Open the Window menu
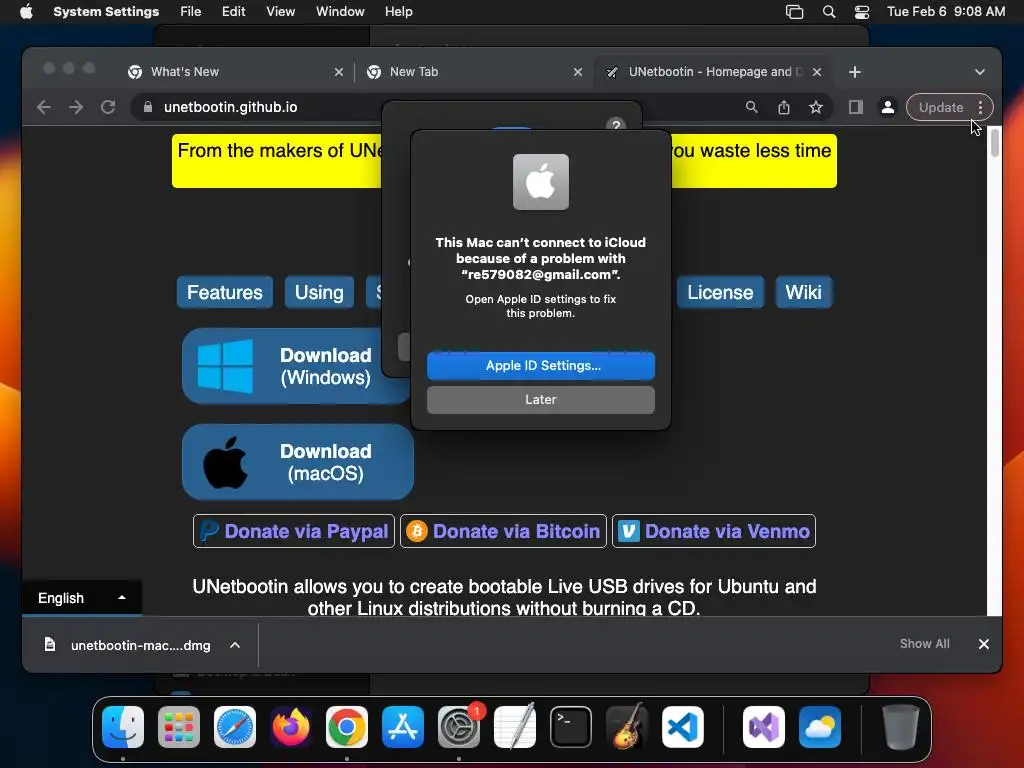The width and height of the screenshot is (1024, 768). click(340, 12)
